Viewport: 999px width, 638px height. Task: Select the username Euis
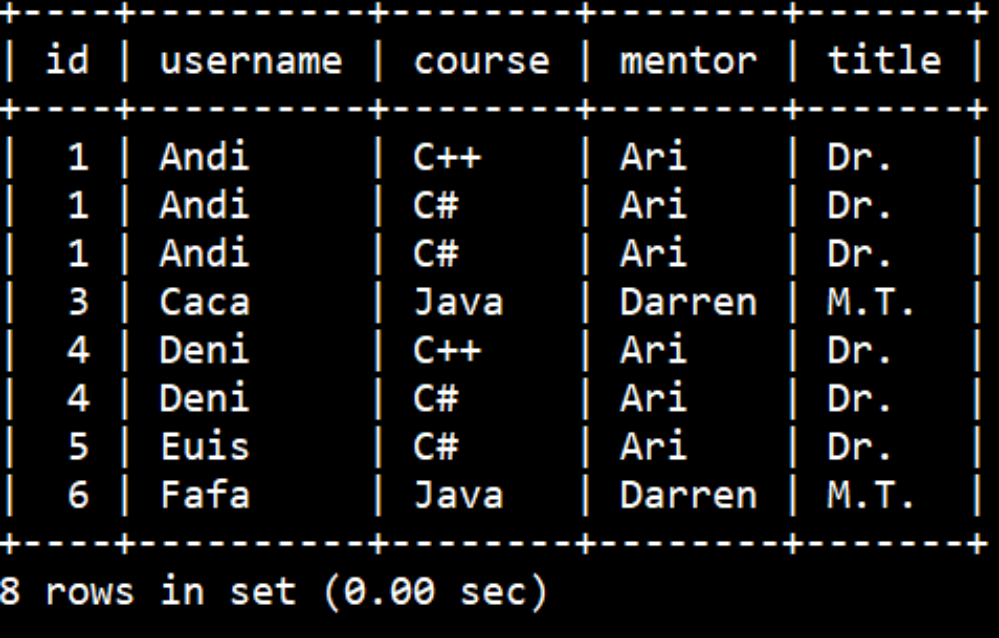[205, 446]
